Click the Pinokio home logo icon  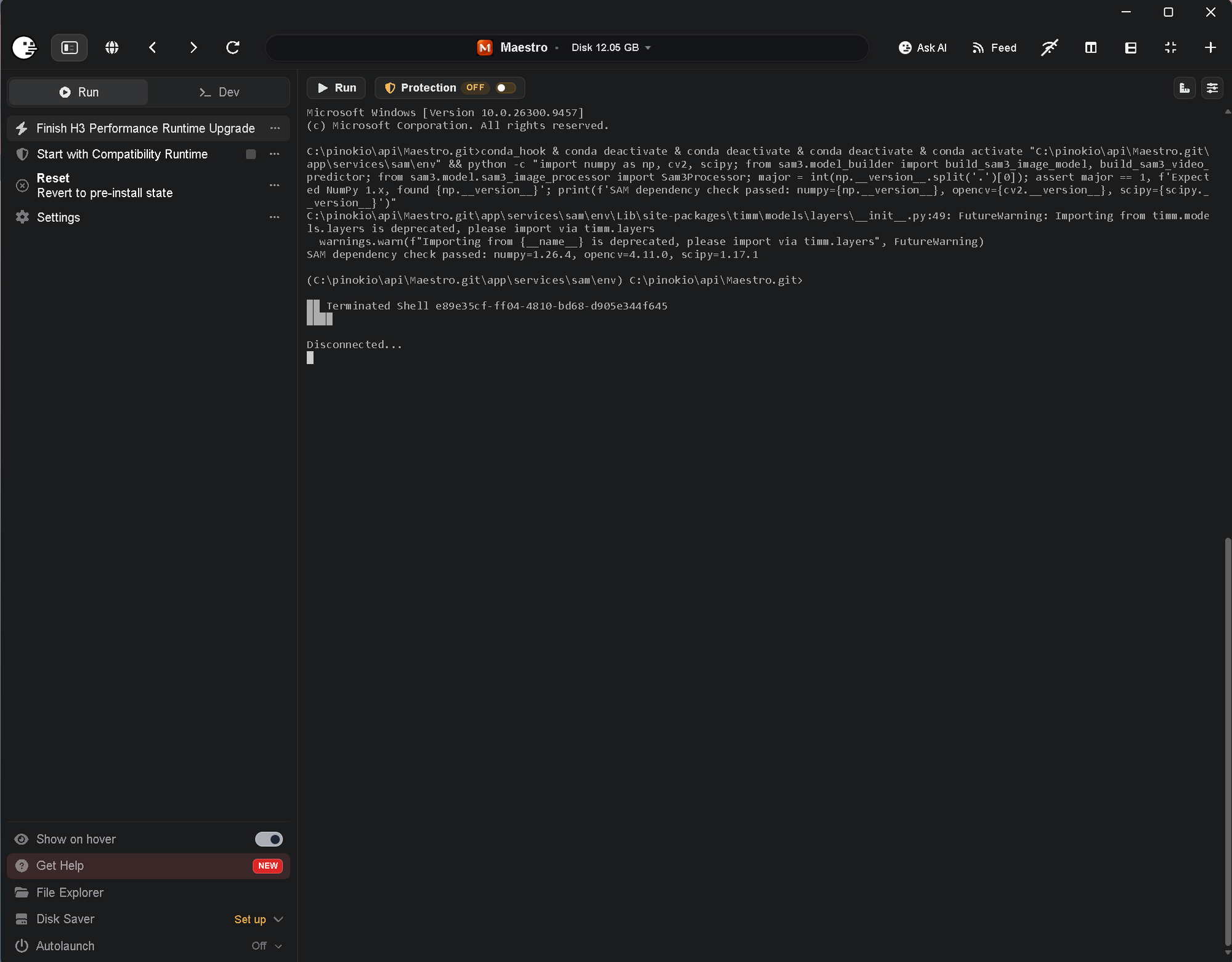[x=25, y=47]
